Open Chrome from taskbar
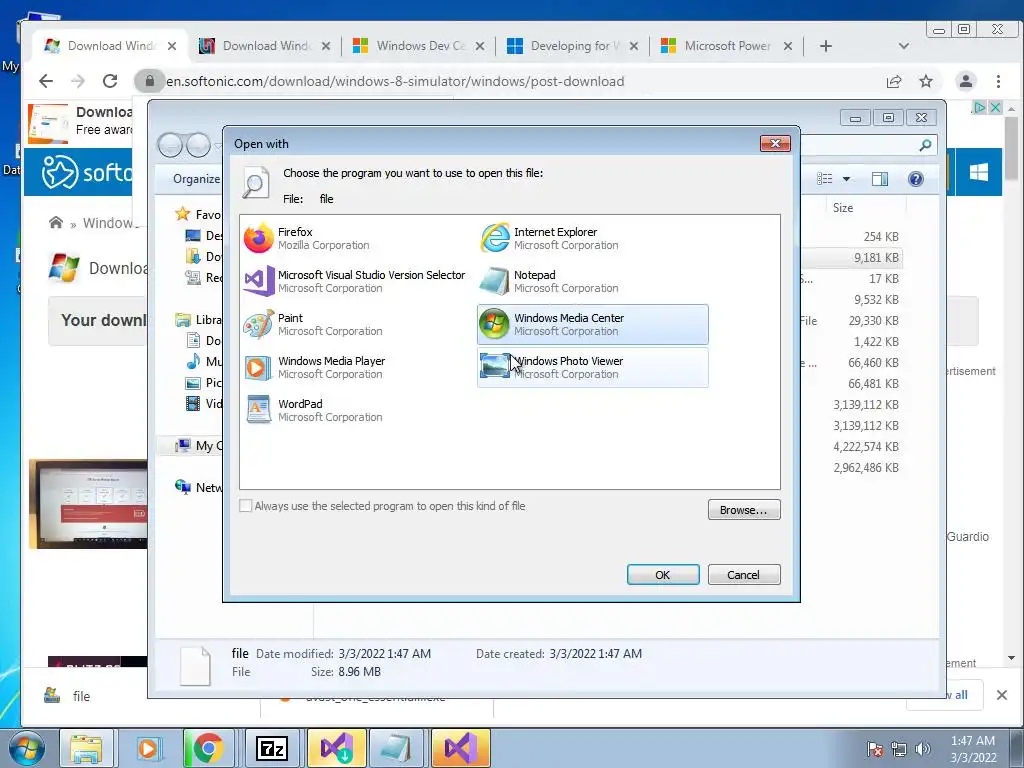 coord(208,748)
